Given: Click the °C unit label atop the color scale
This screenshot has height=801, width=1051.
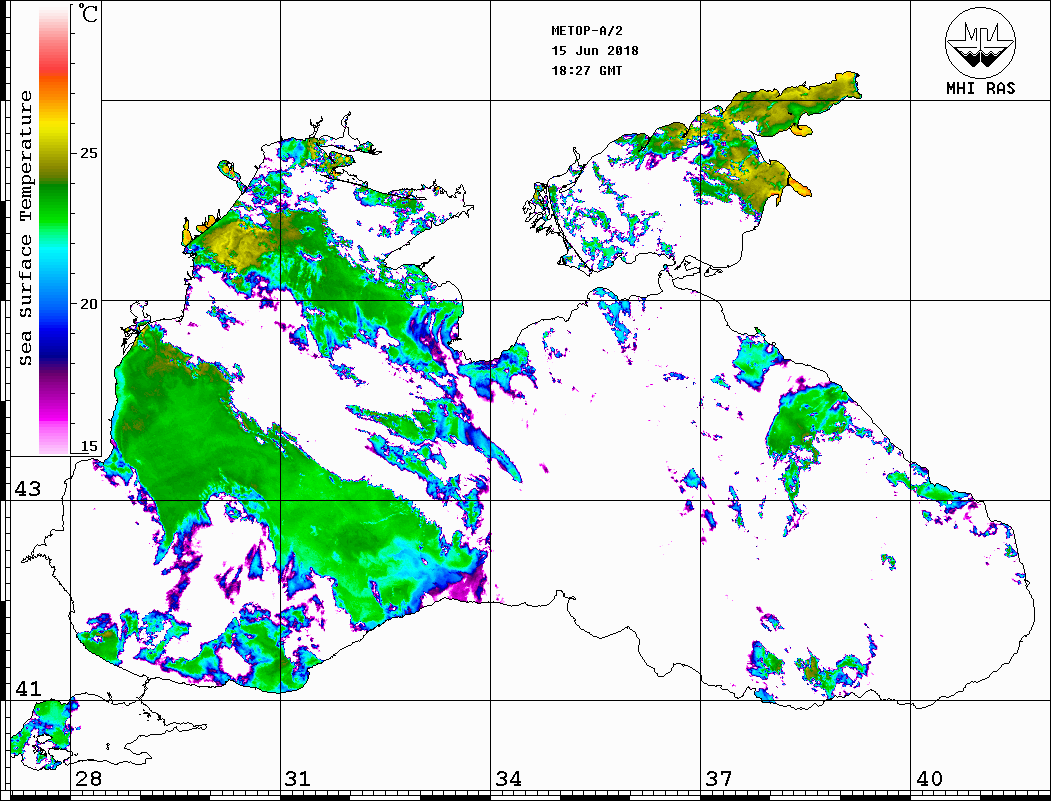Looking at the screenshot, I should (88, 13).
